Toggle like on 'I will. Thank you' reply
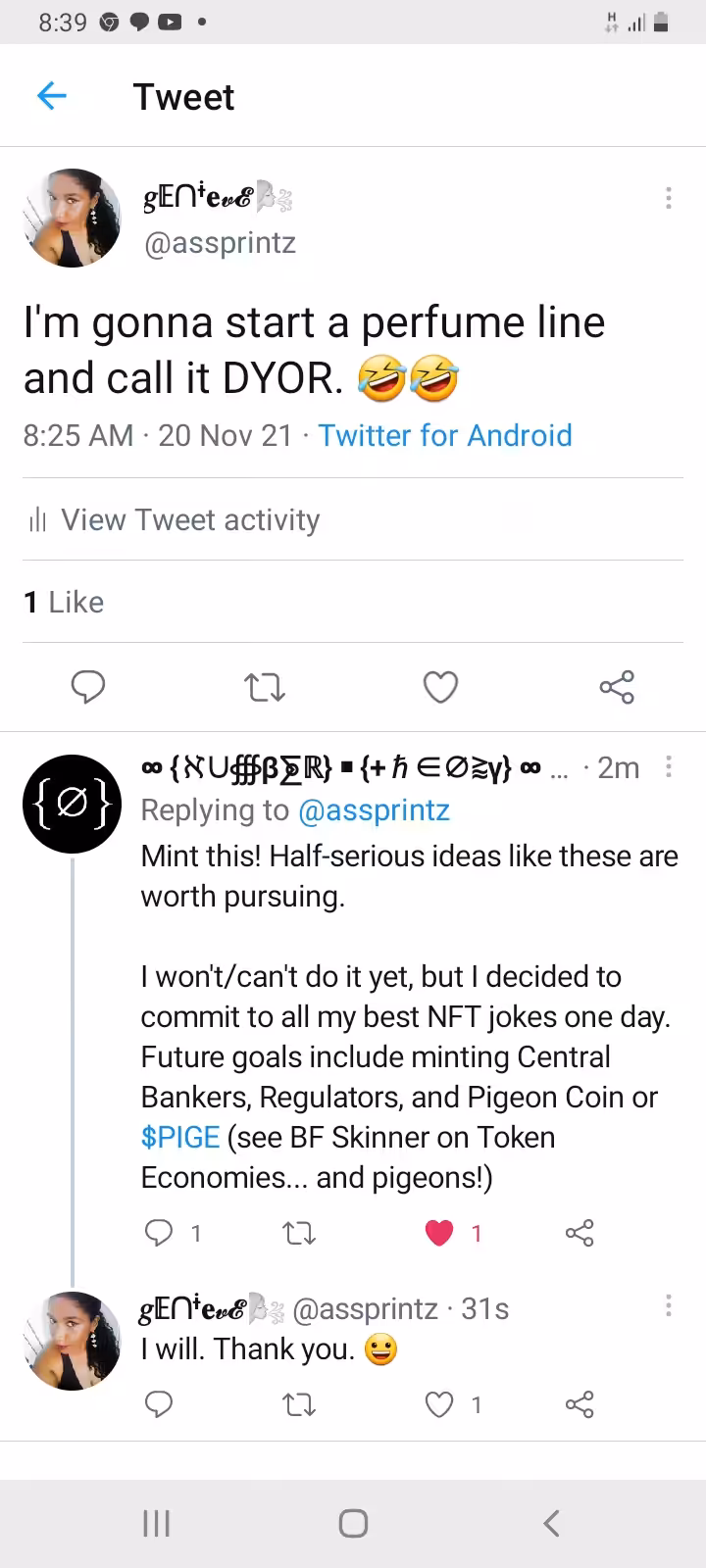The height and width of the screenshot is (1568, 706). 439,1405
